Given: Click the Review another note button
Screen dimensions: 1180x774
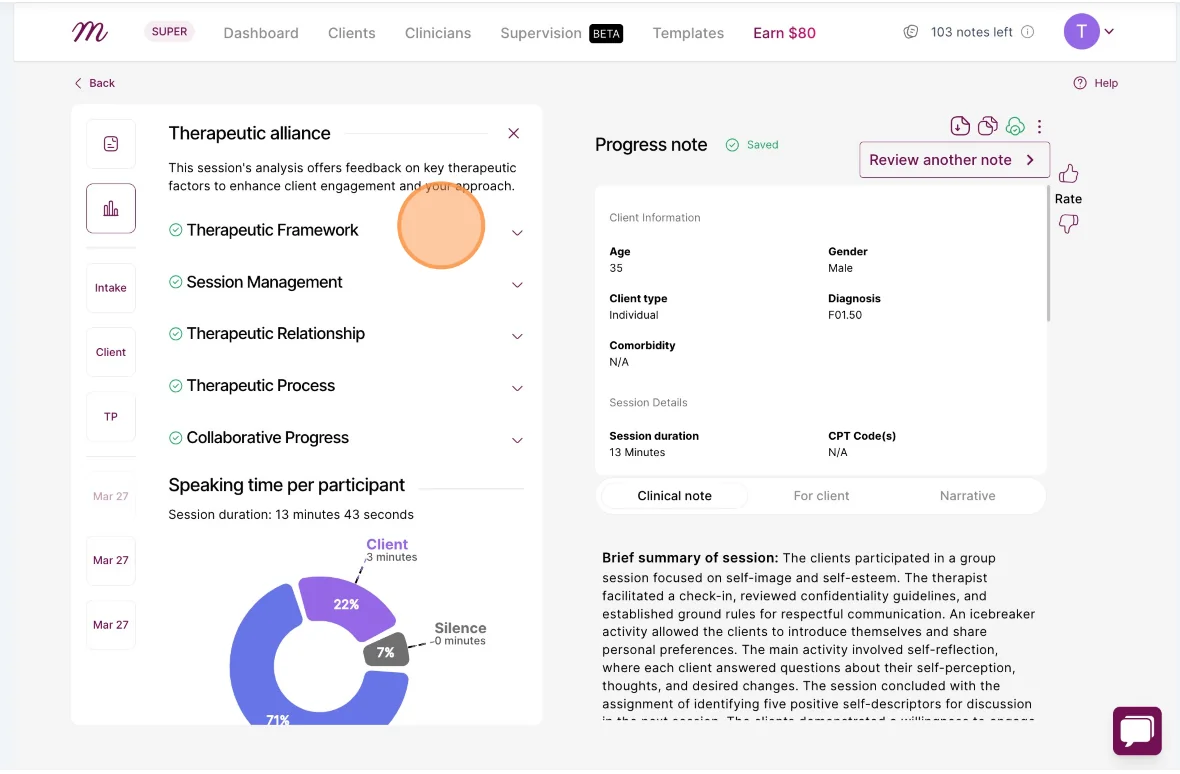Looking at the screenshot, I should [x=954, y=159].
